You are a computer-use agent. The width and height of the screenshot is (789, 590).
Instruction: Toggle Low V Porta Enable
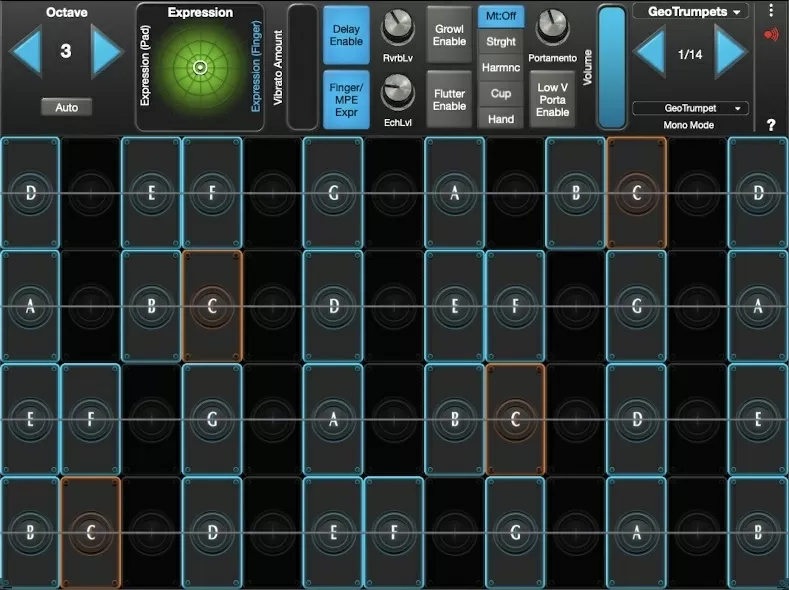tap(553, 100)
